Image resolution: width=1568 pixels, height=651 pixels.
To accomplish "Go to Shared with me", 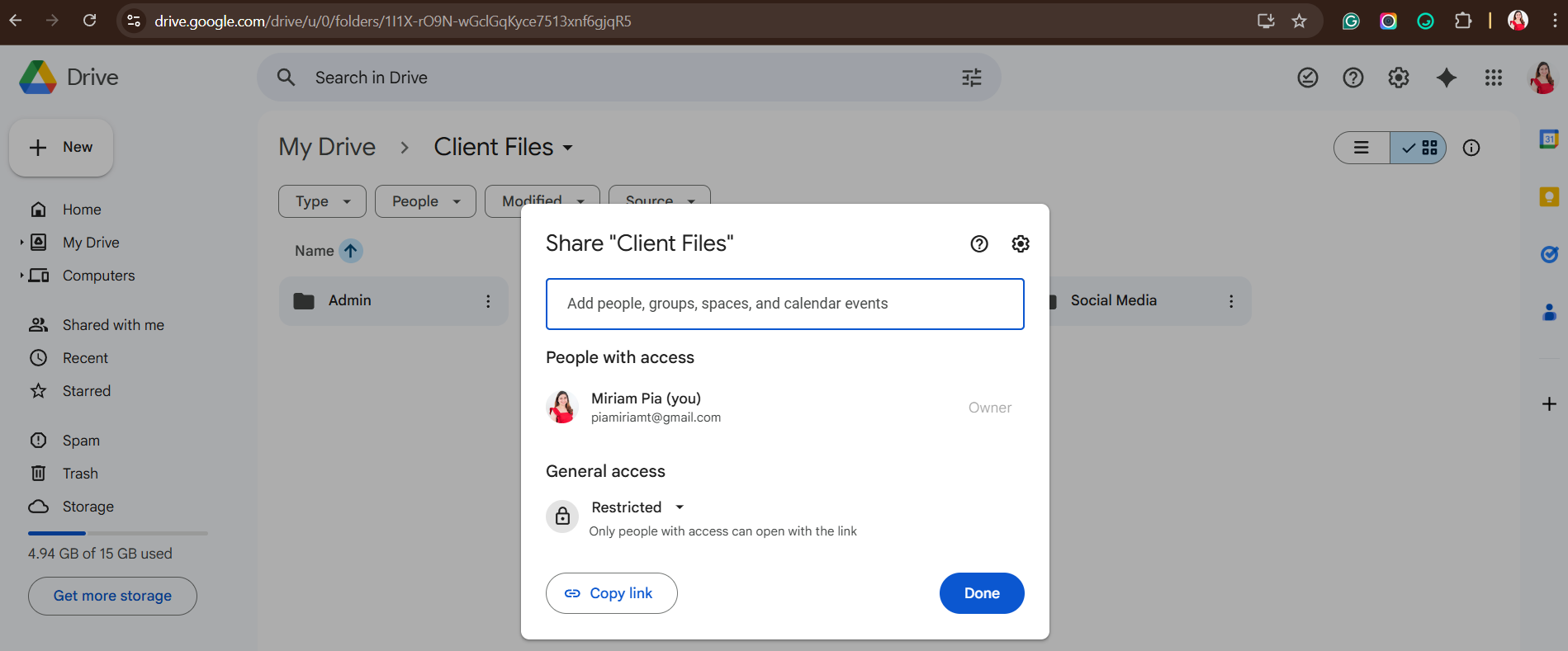I will [x=113, y=325].
